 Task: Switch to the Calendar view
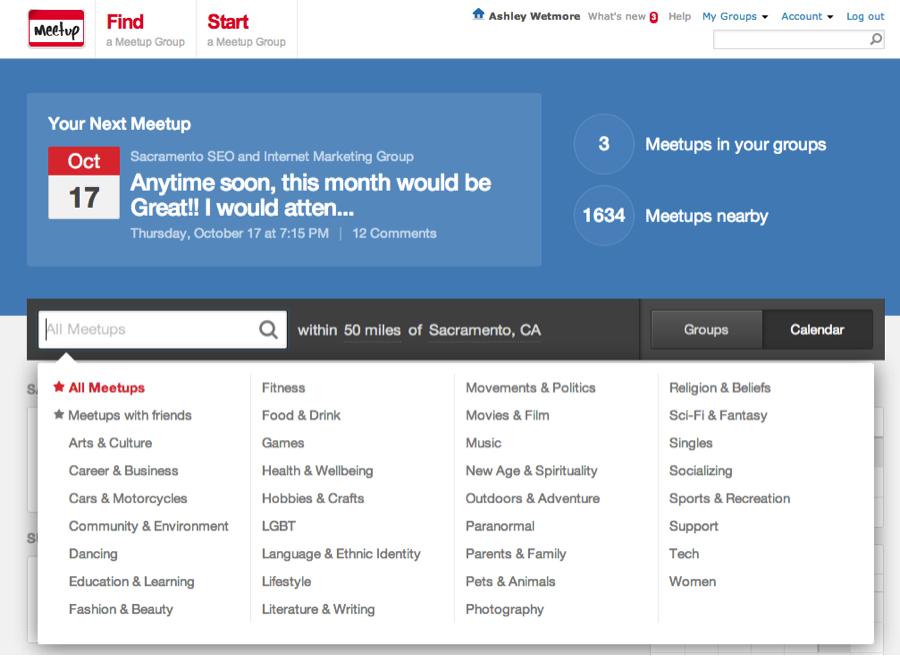(817, 329)
